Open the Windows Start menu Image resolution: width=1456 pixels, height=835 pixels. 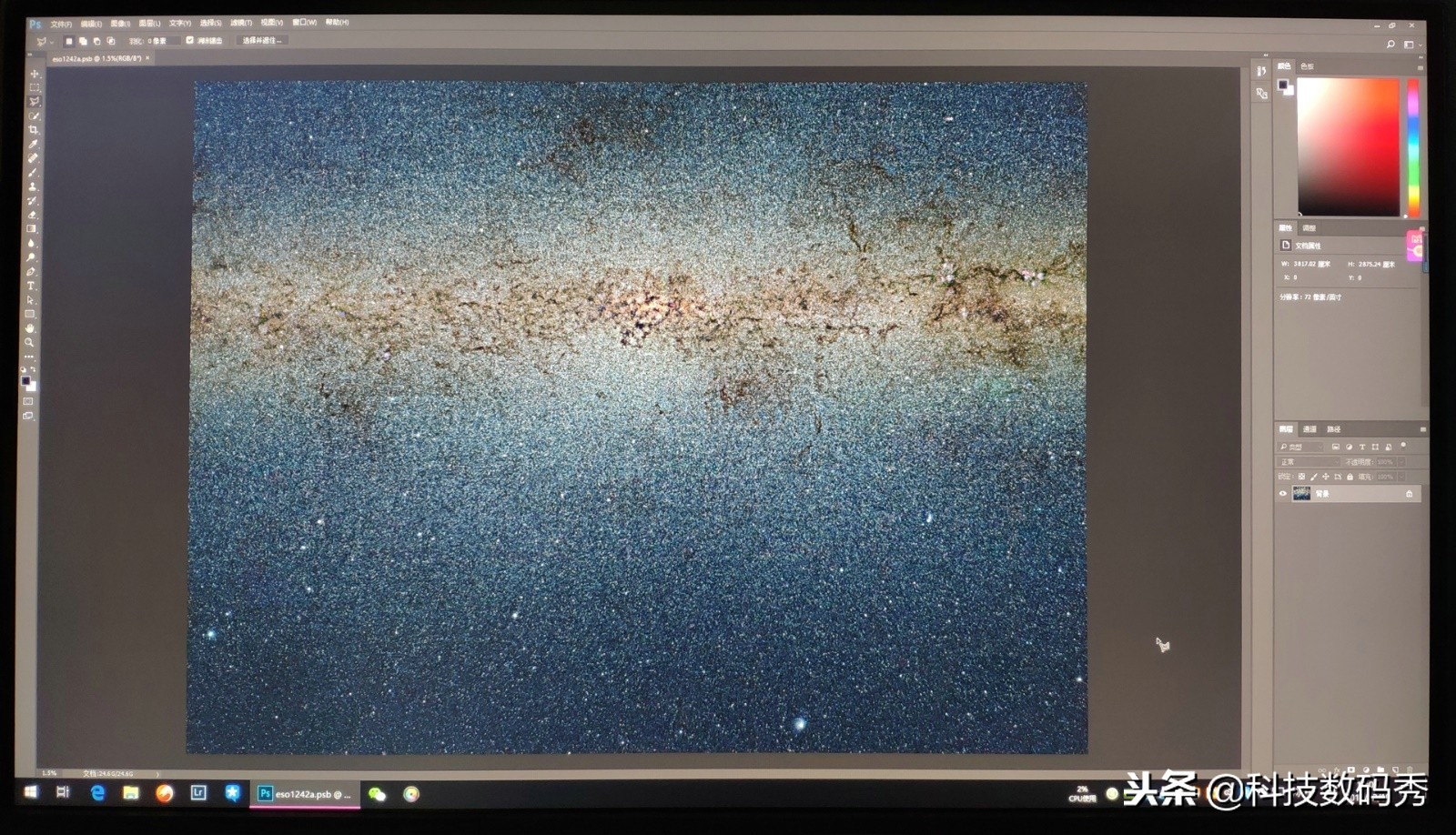click(x=30, y=792)
